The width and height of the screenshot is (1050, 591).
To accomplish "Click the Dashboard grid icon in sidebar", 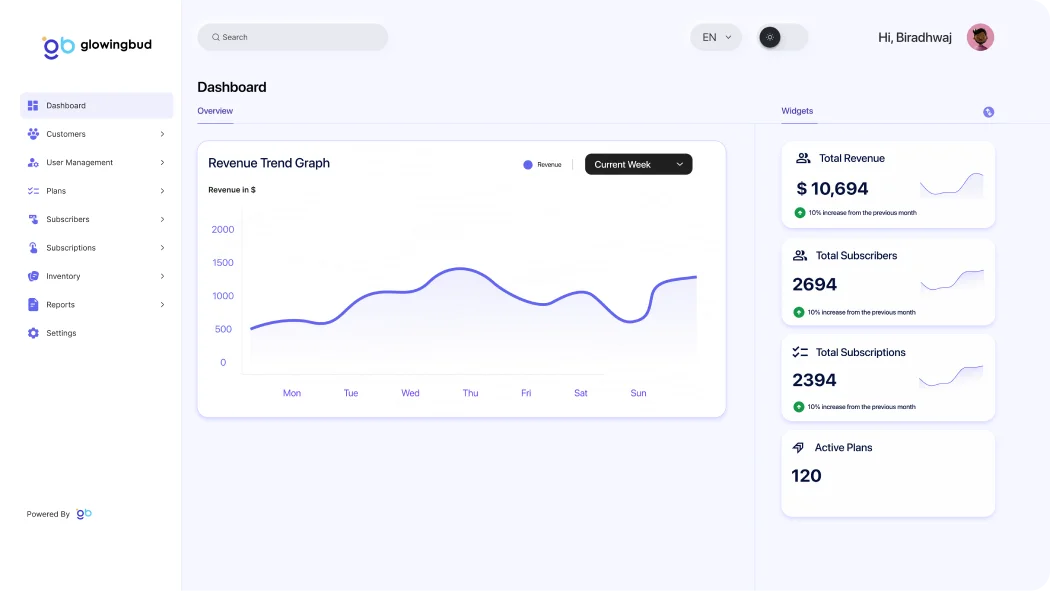I will point(33,105).
